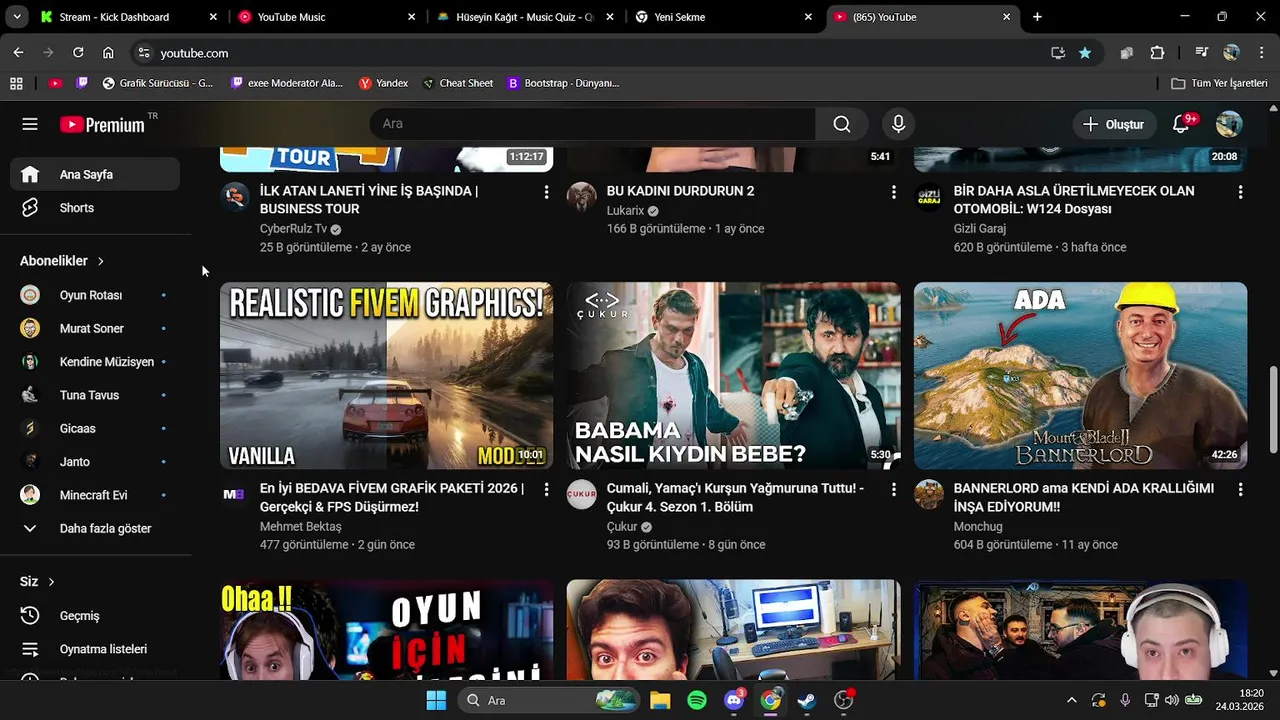This screenshot has height=720, width=1280.
Task: Go to Ana Sayfa in sidebar
Action: coord(95,174)
